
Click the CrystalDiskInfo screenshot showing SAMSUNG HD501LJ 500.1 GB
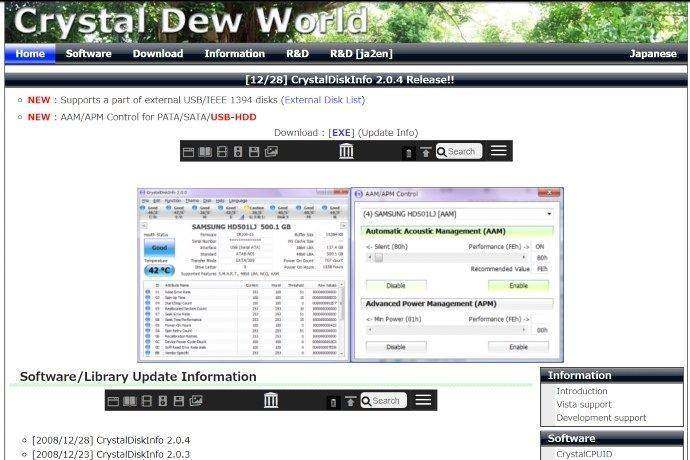(x=244, y=275)
